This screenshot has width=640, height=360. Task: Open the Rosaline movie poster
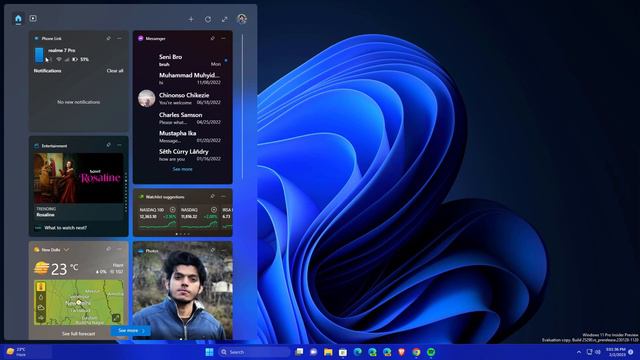(x=78, y=178)
